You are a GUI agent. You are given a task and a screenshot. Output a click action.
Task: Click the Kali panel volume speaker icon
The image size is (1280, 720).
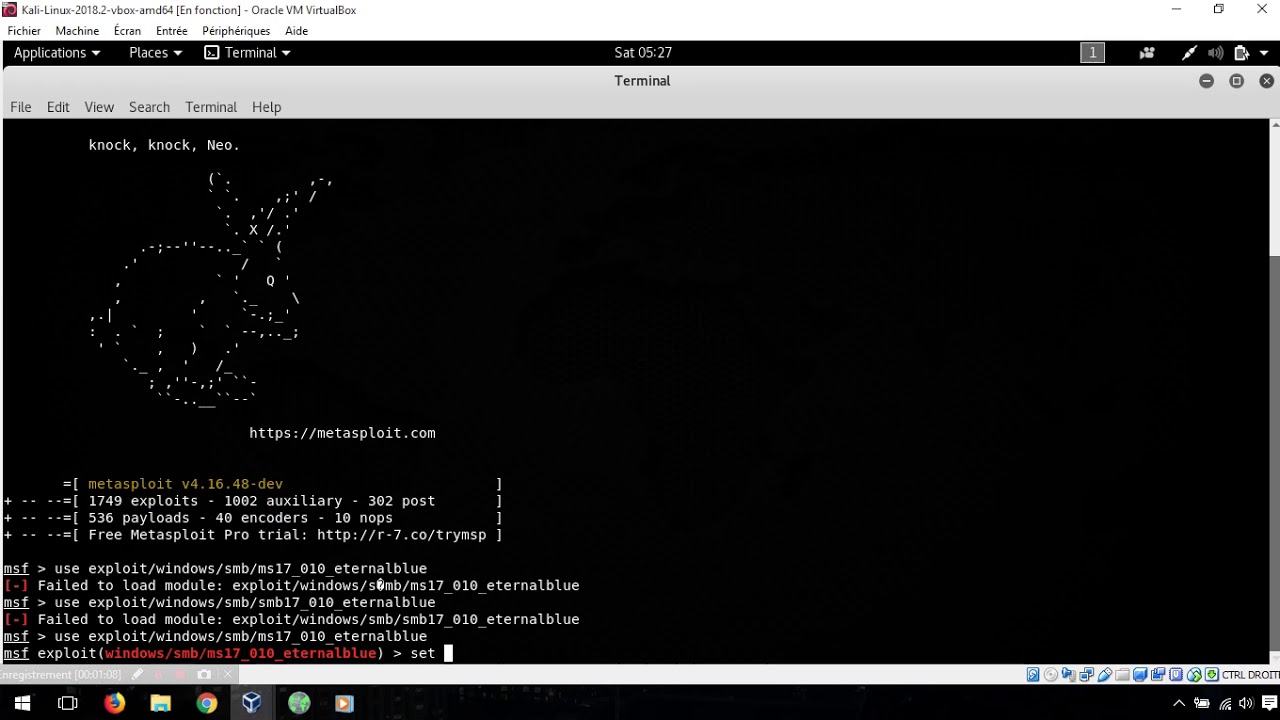tap(1216, 53)
